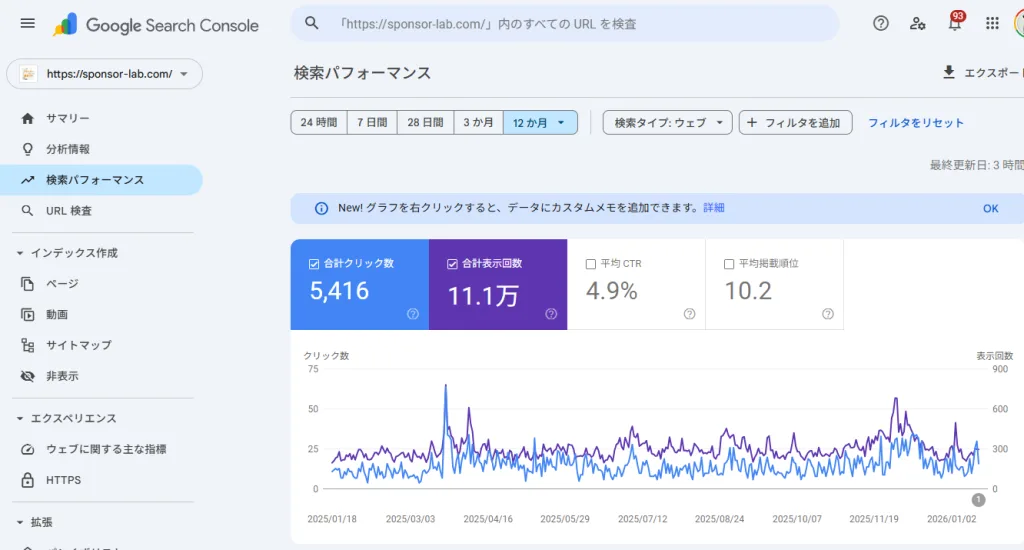Viewport: 1024px width, 550px height.
Task: Click the sitemap icon beside サイトマップ
Action: tap(27, 345)
